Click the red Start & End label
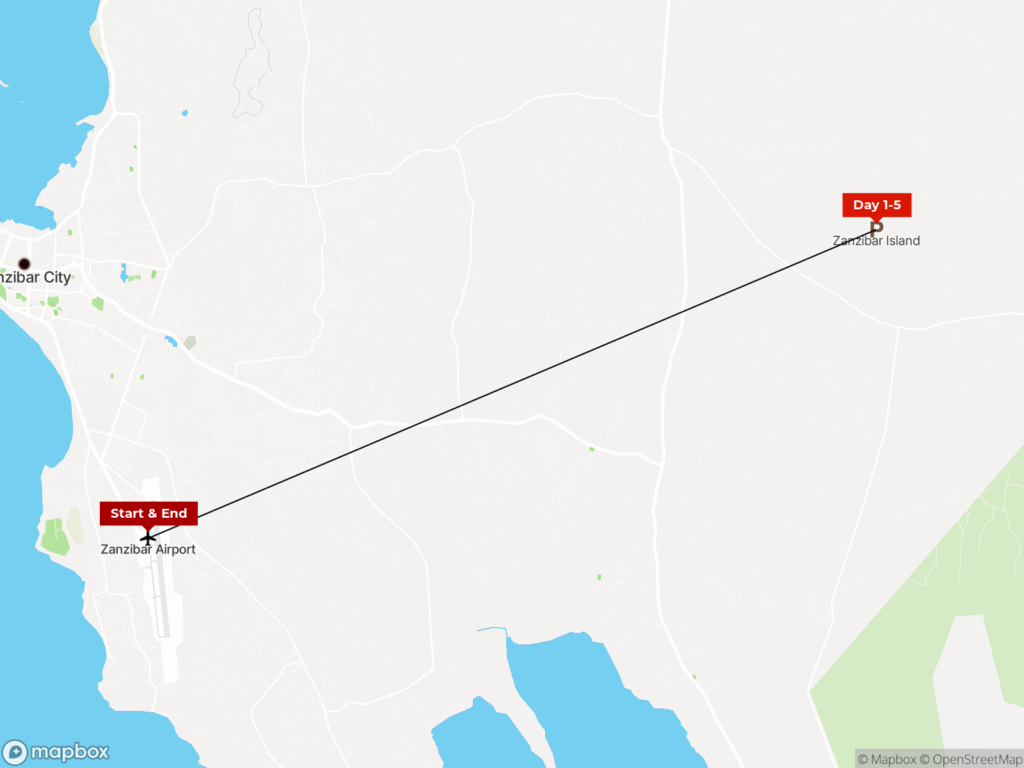The width and height of the screenshot is (1024, 768). pos(149,513)
